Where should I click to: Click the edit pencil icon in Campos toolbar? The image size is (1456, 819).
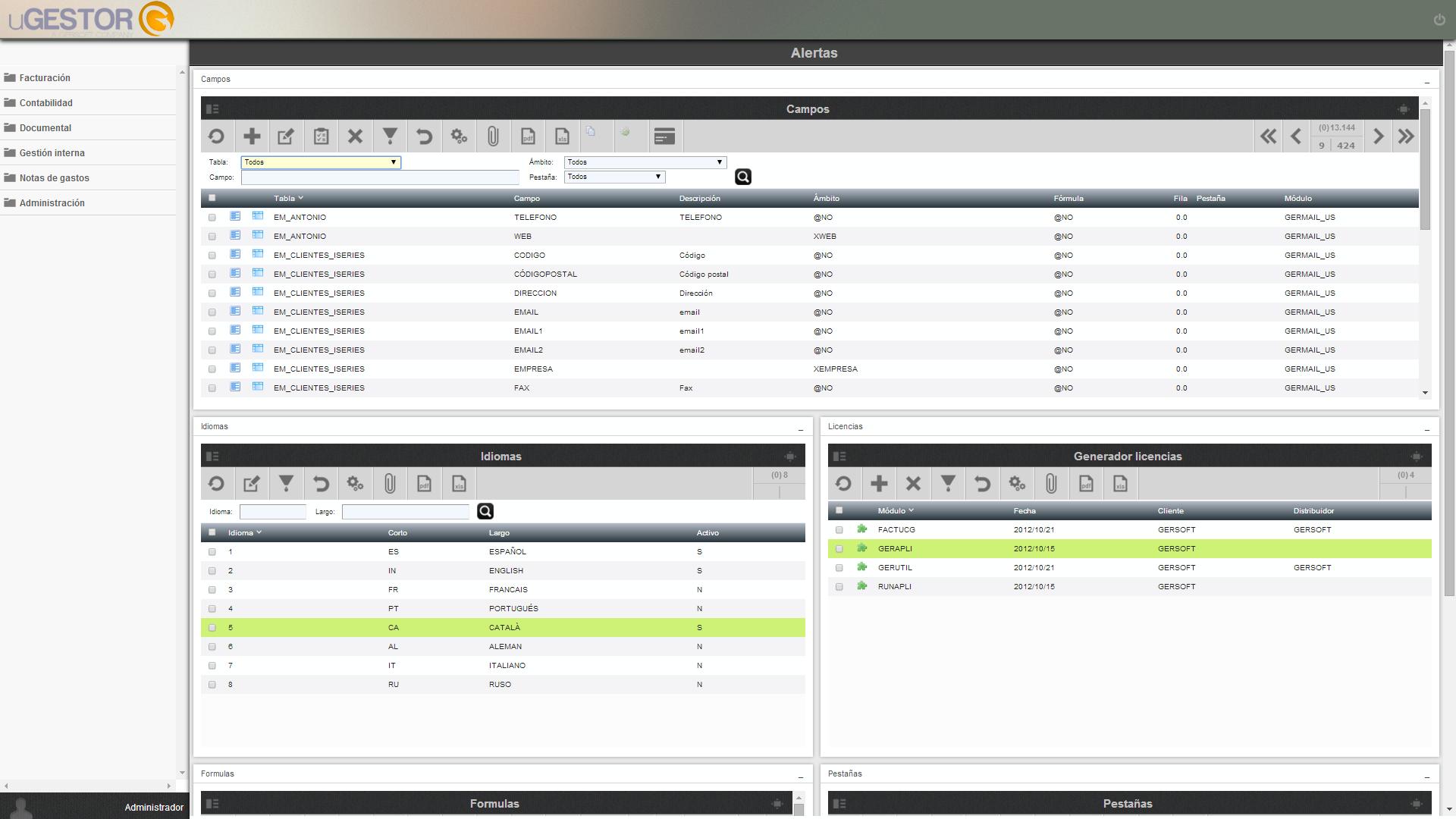[286, 136]
